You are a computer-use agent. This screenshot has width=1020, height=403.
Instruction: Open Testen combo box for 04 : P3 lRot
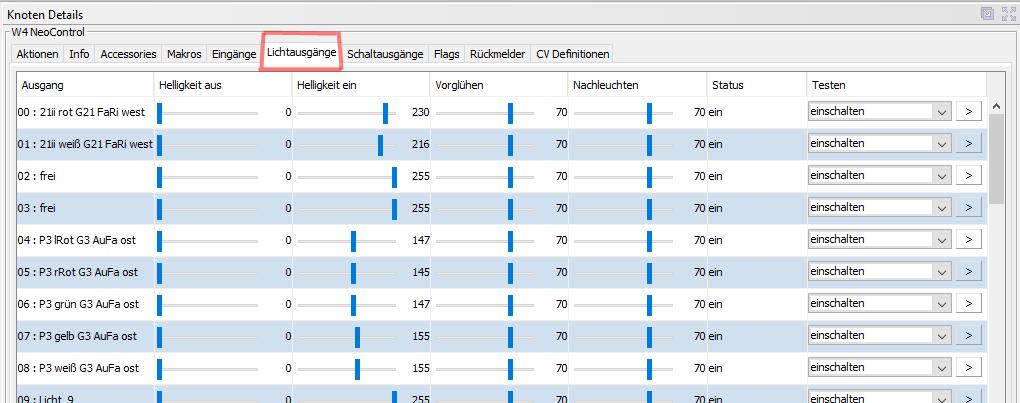940,240
